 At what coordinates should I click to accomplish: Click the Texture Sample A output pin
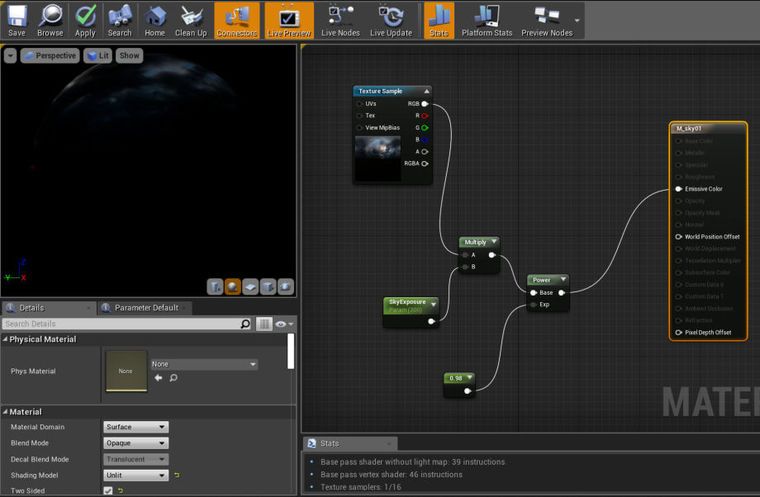tap(425, 152)
